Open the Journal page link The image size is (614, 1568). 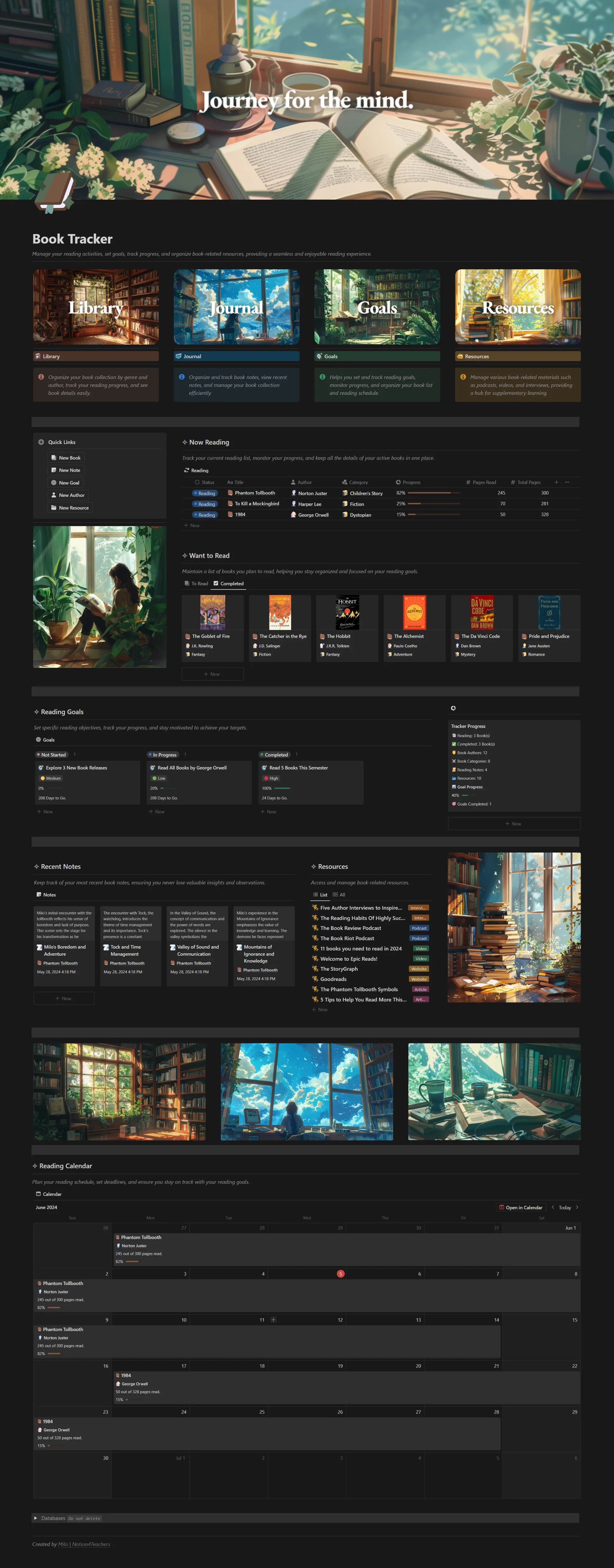coord(236,356)
